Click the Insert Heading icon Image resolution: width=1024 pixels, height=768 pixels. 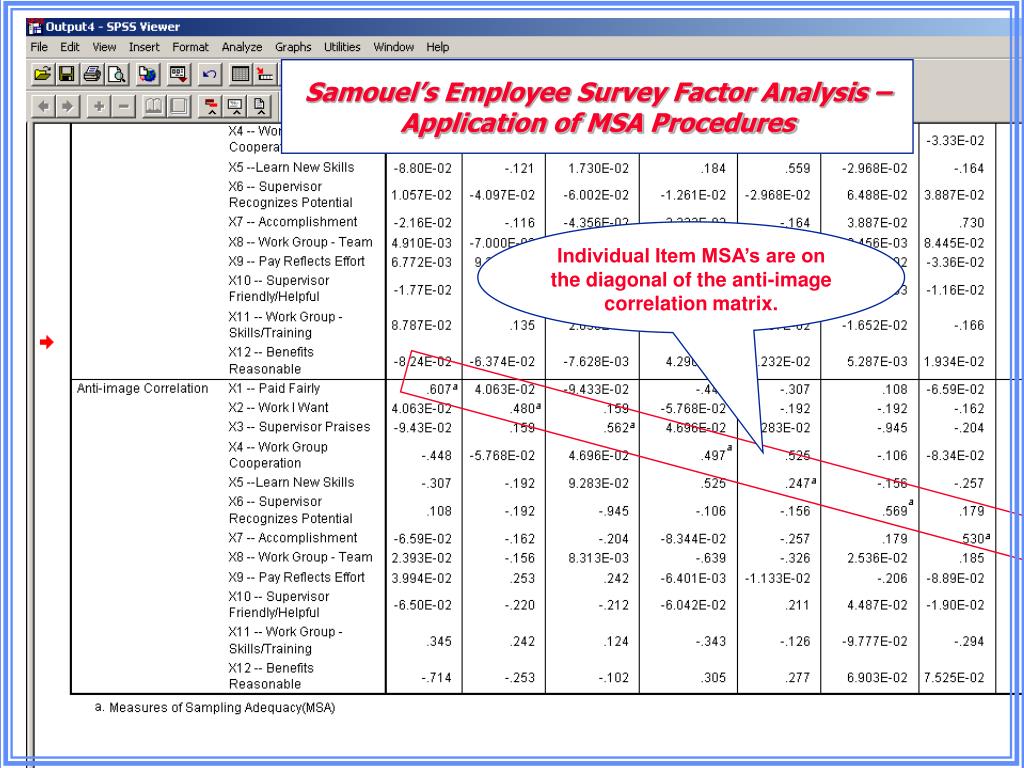tap(211, 106)
